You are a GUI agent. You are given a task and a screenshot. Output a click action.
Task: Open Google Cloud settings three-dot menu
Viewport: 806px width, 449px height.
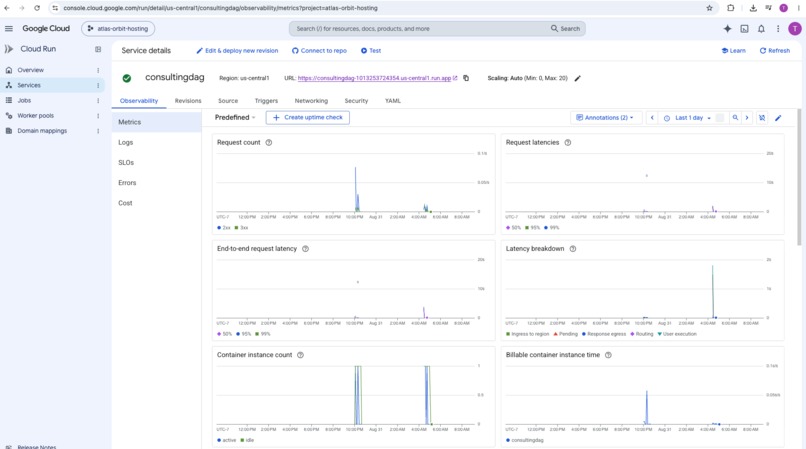coord(778,29)
